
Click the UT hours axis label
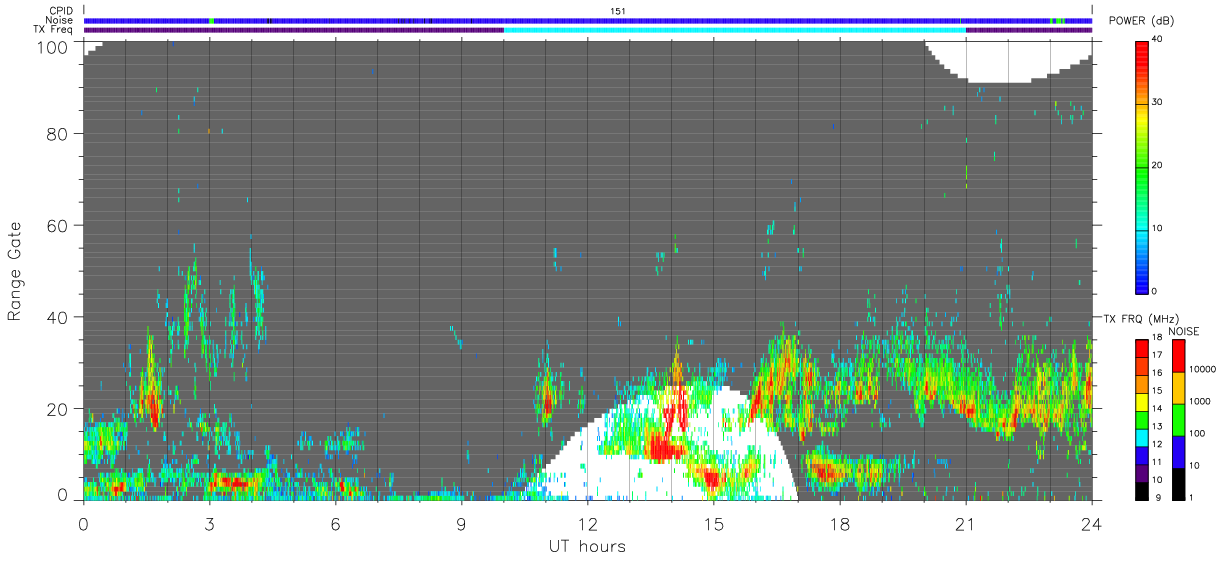coord(586,546)
